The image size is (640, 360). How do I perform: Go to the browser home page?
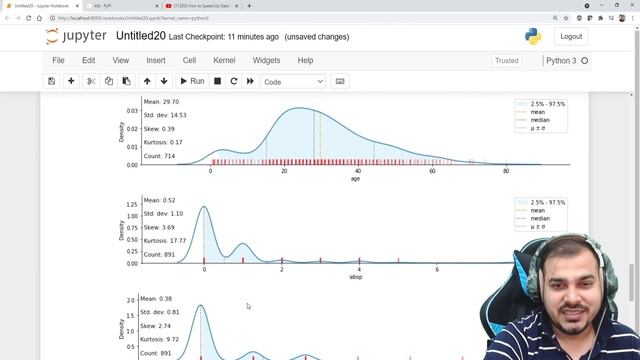tap(39, 18)
